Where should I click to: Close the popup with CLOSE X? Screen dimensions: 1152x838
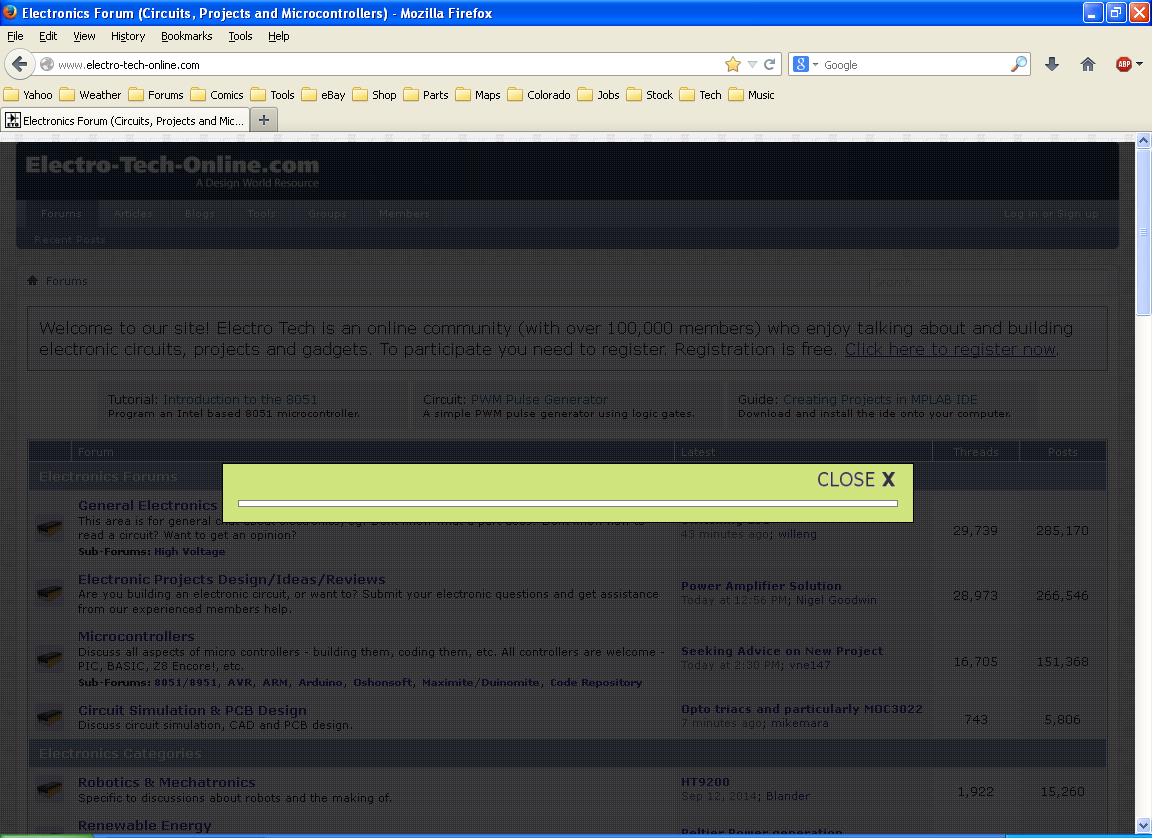[856, 480]
